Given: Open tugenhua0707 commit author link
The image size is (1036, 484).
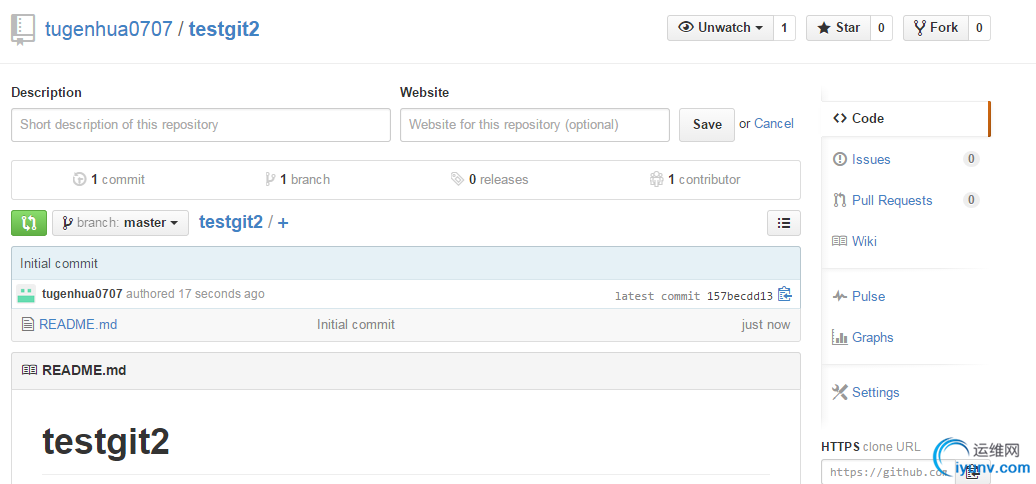Looking at the screenshot, I should 82,294.
